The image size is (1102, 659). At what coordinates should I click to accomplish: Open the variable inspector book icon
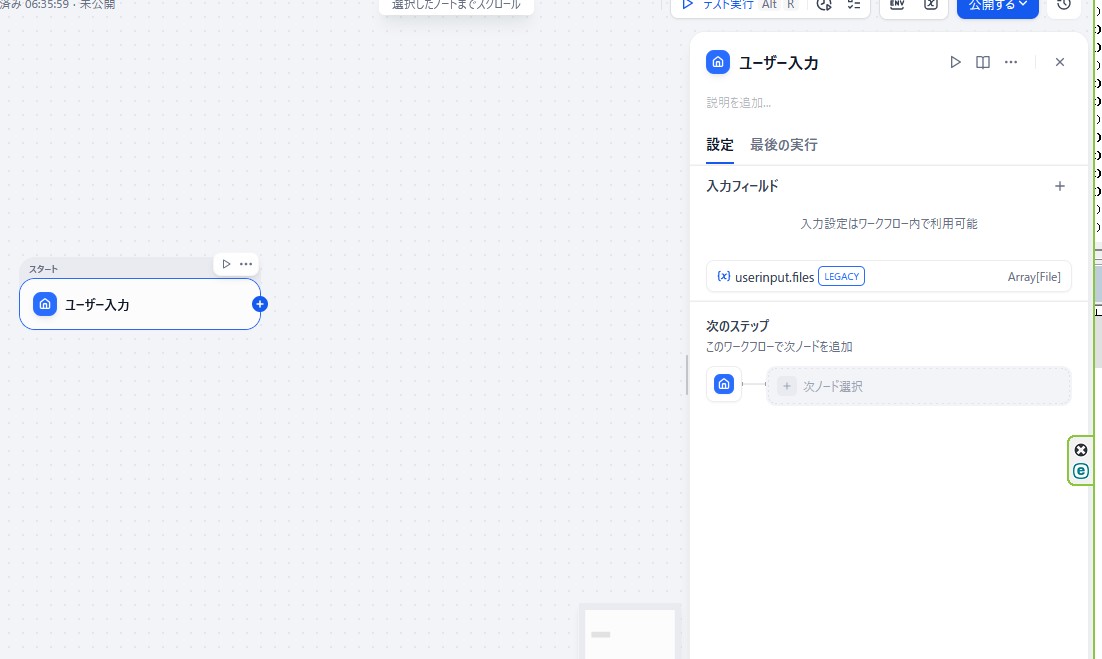coord(983,62)
